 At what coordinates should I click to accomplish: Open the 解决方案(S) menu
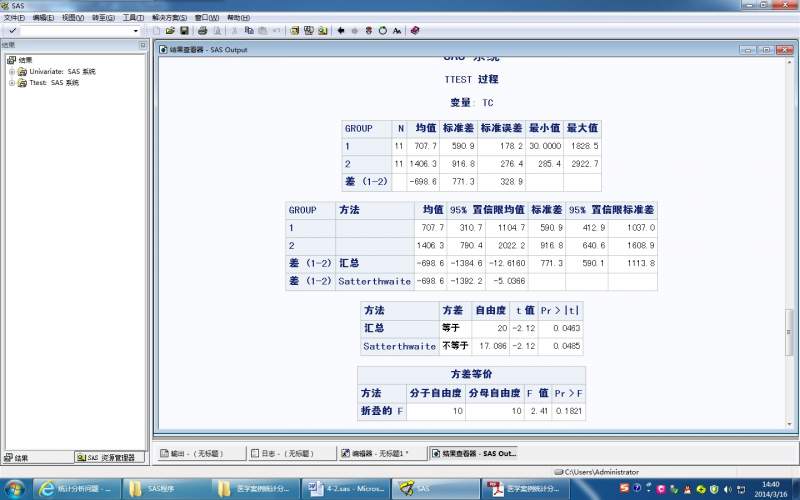click(169, 17)
